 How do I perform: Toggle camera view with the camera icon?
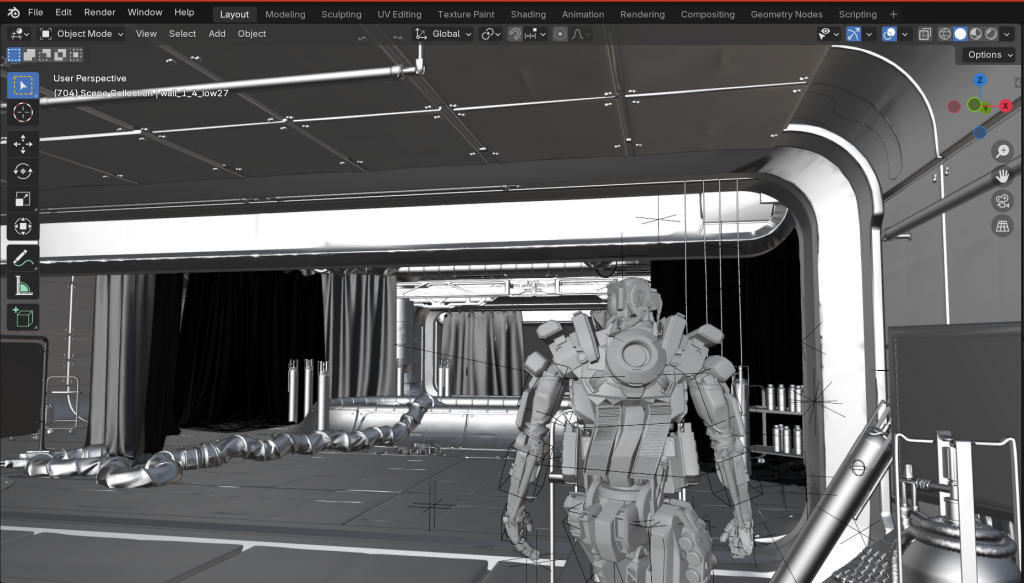1002,201
